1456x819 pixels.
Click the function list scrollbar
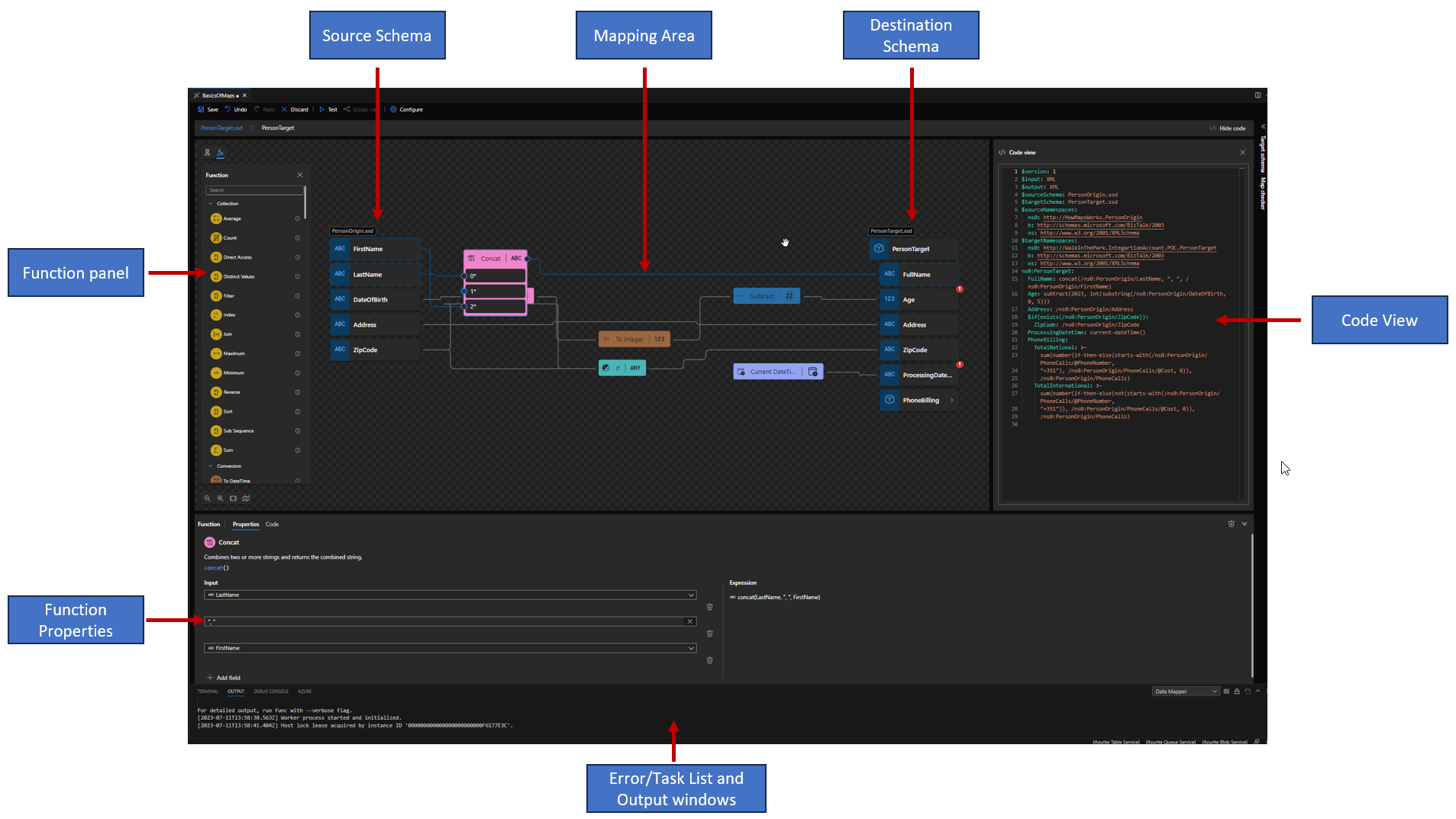(x=305, y=202)
